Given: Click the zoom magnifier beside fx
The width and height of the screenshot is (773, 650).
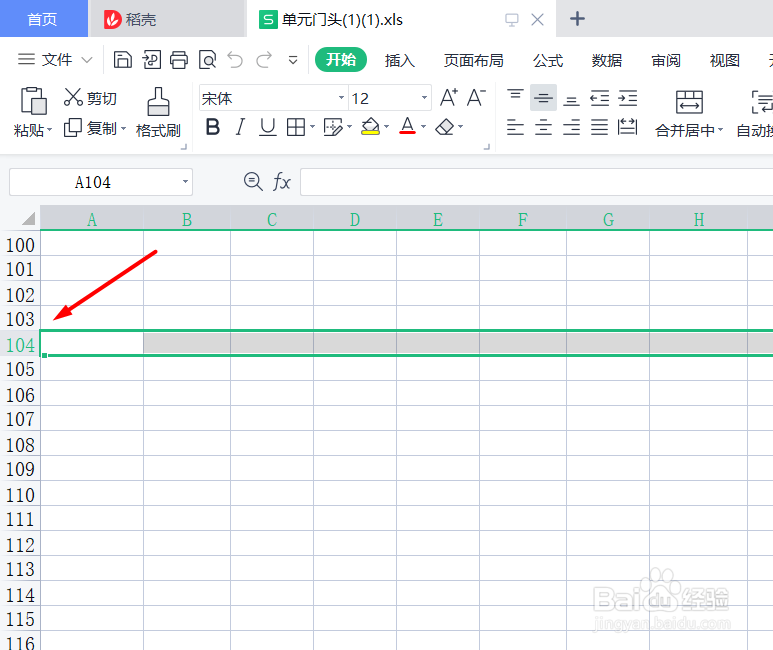Looking at the screenshot, I should click(x=253, y=181).
